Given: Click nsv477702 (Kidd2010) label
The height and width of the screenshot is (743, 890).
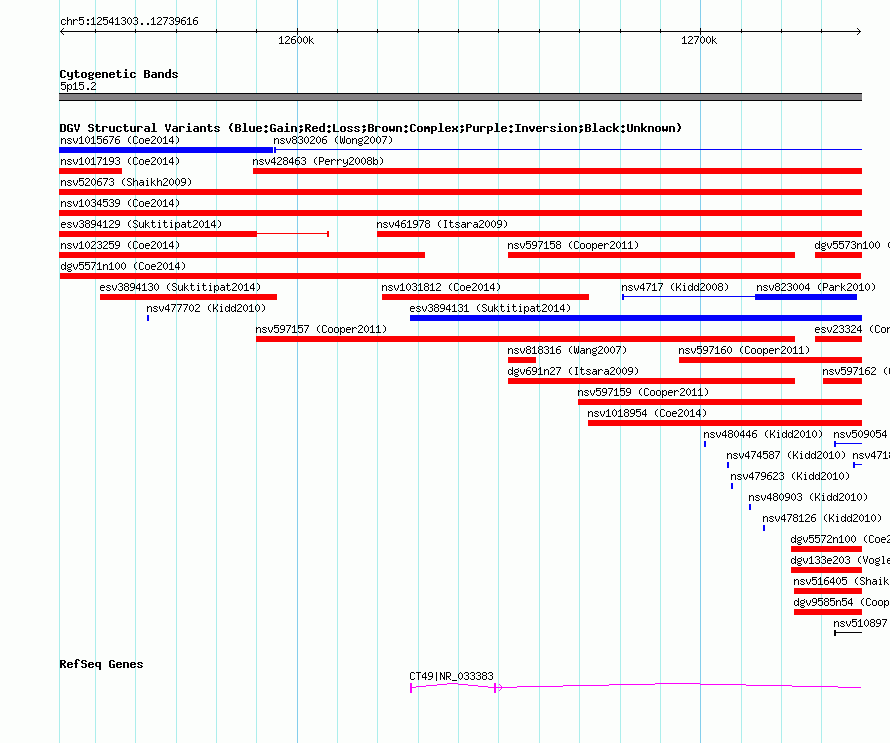Looking at the screenshot, I should coord(206,308).
